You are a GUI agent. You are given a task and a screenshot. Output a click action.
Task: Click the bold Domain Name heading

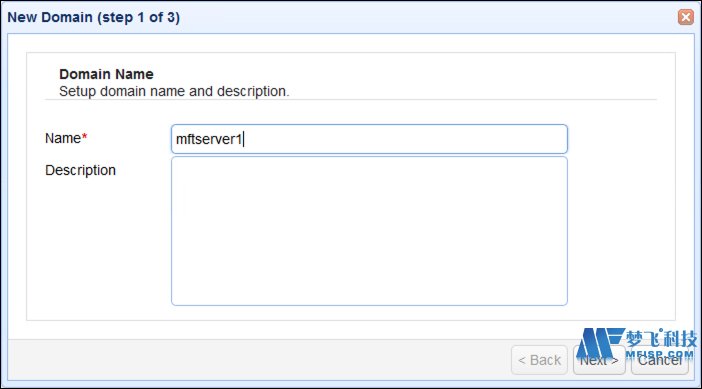pyautogui.click(x=106, y=74)
